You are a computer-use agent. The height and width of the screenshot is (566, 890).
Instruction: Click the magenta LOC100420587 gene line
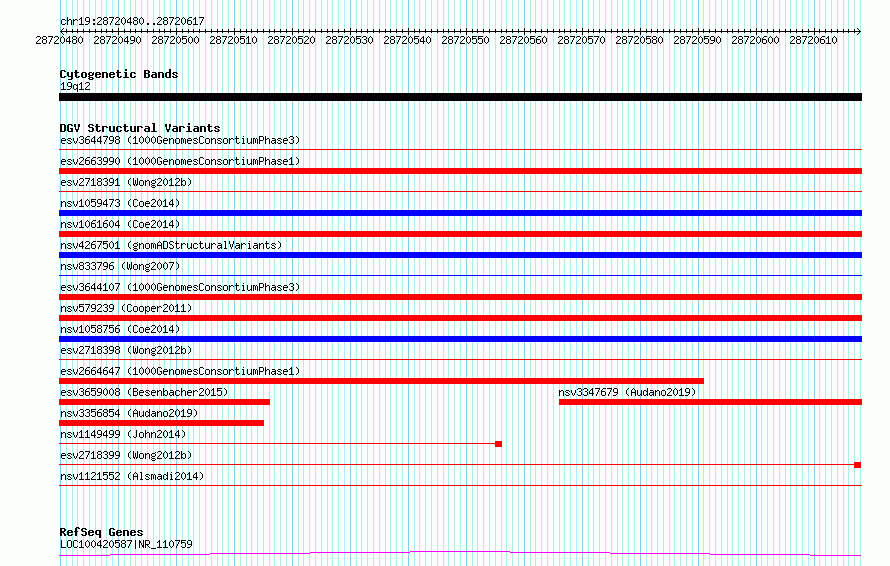460,553
